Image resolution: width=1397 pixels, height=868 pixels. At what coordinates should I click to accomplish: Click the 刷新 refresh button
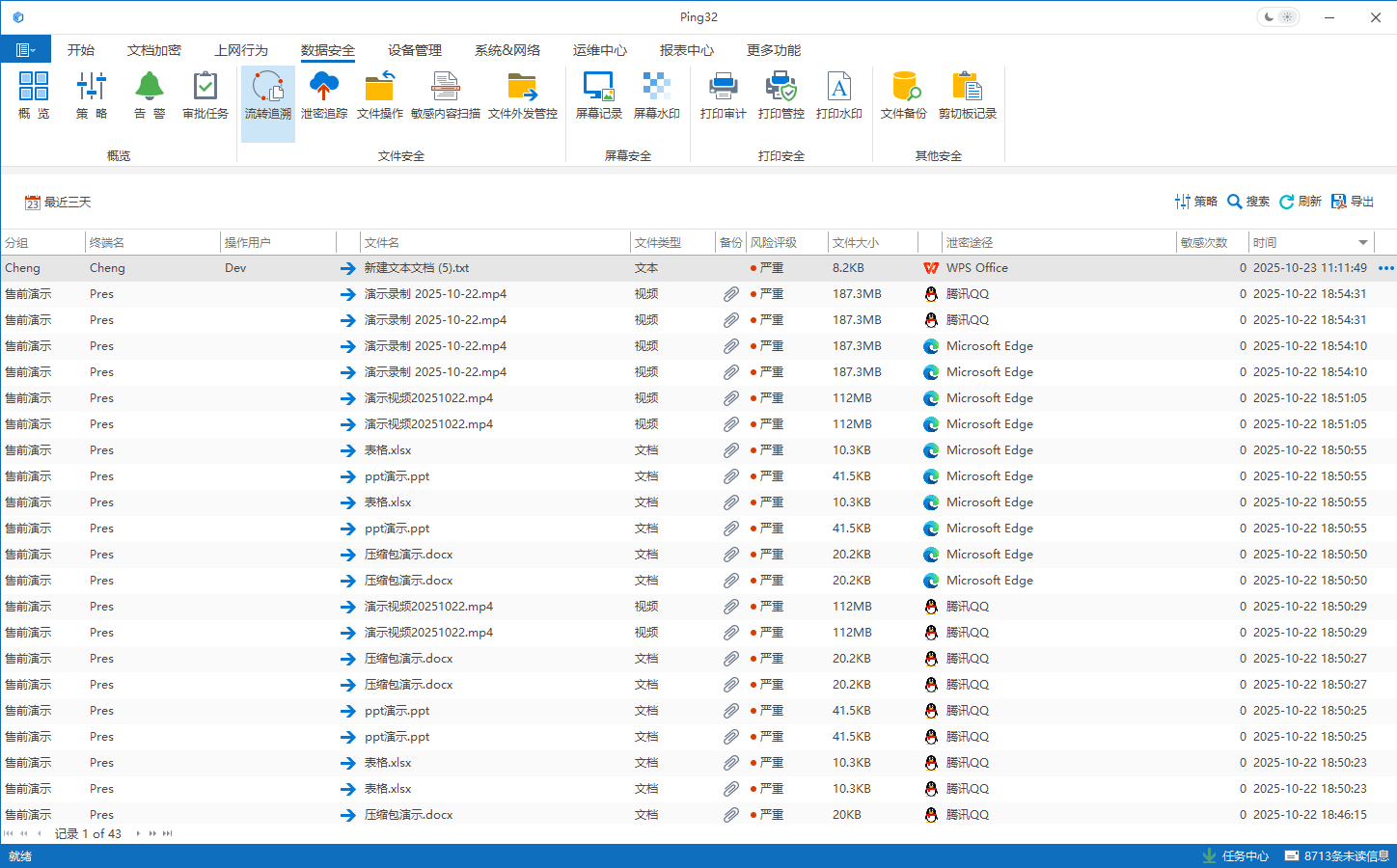(1300, 202)
